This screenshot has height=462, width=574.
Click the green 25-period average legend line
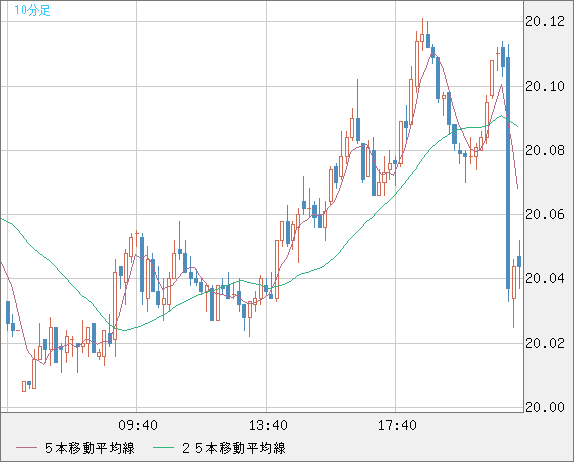[163, 448]
